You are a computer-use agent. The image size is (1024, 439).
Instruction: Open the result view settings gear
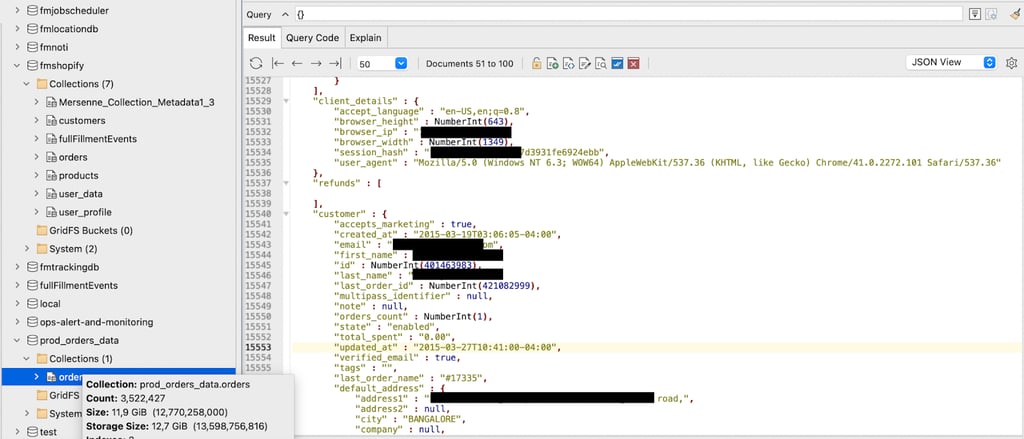1012,63
